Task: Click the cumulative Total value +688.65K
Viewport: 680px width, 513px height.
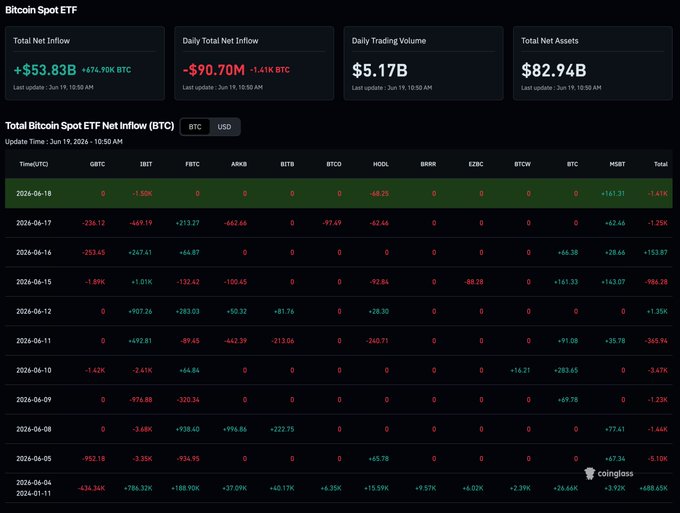Action: coord(654,488)
